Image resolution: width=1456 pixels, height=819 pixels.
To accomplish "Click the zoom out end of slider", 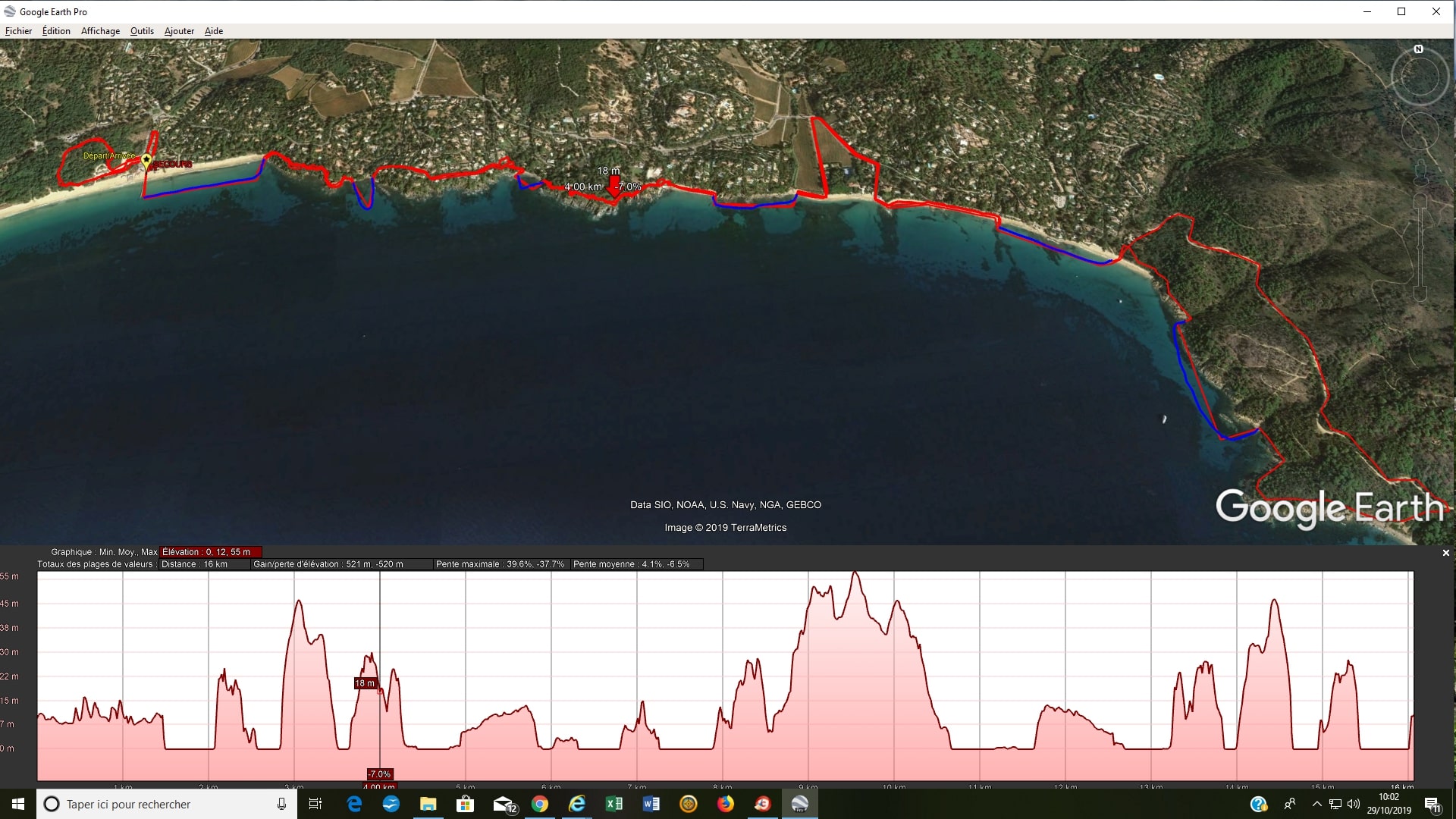I will click(1420, 293).
